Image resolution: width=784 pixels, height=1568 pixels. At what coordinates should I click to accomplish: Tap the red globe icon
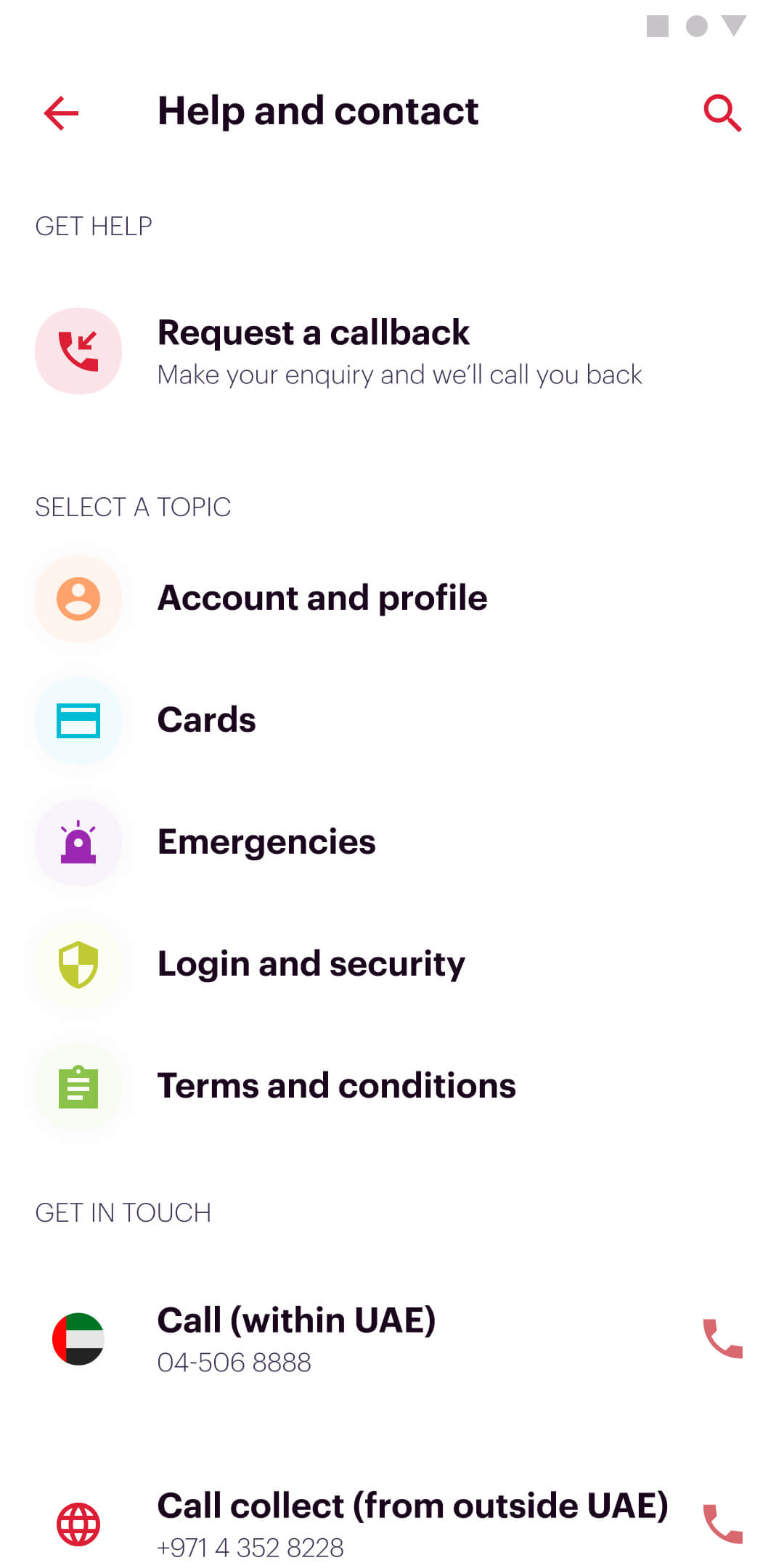[x=78, y=1524]
